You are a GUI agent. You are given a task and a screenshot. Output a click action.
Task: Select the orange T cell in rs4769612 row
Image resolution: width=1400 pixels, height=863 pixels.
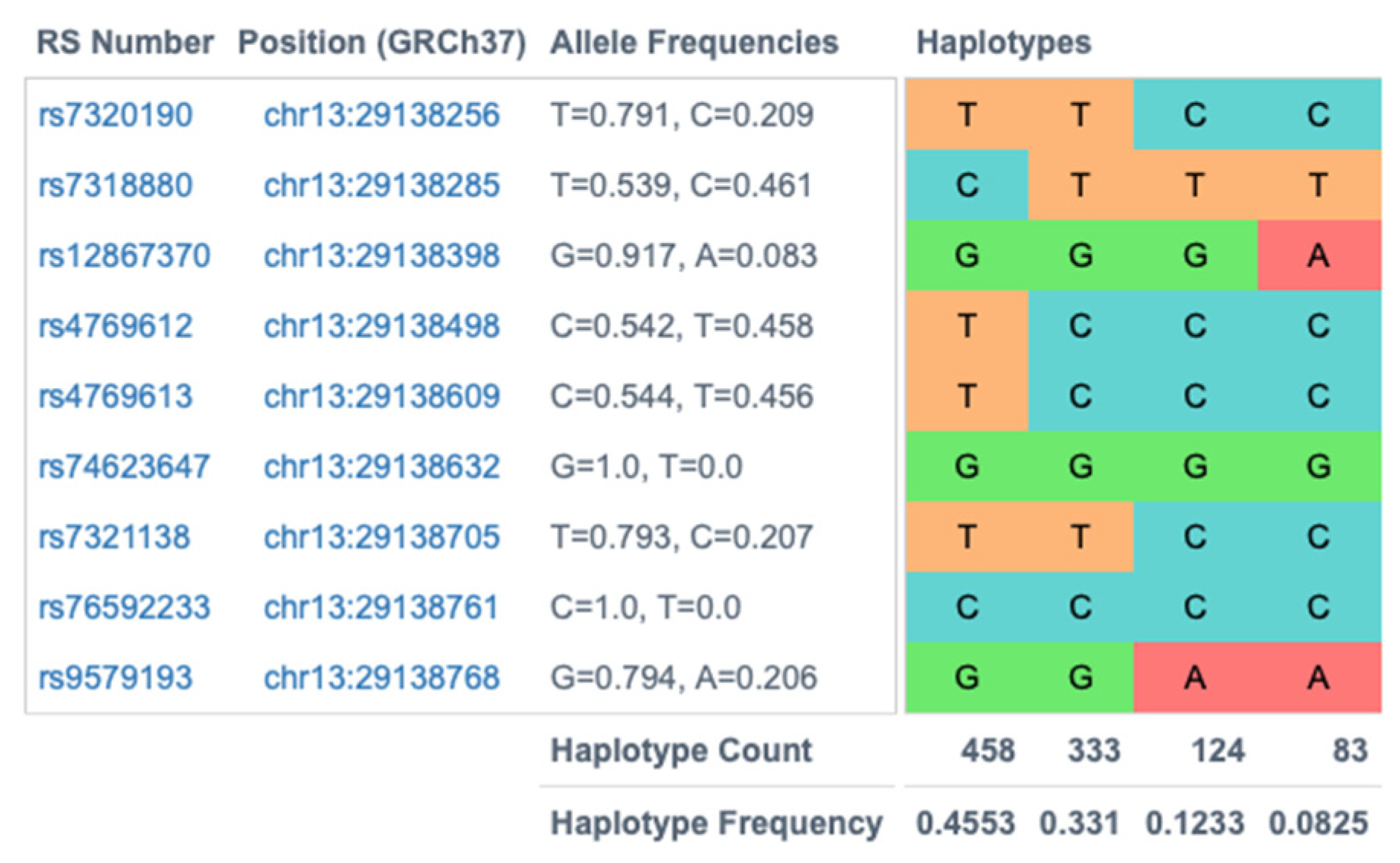pyautogui.click(x=967, y=326)
